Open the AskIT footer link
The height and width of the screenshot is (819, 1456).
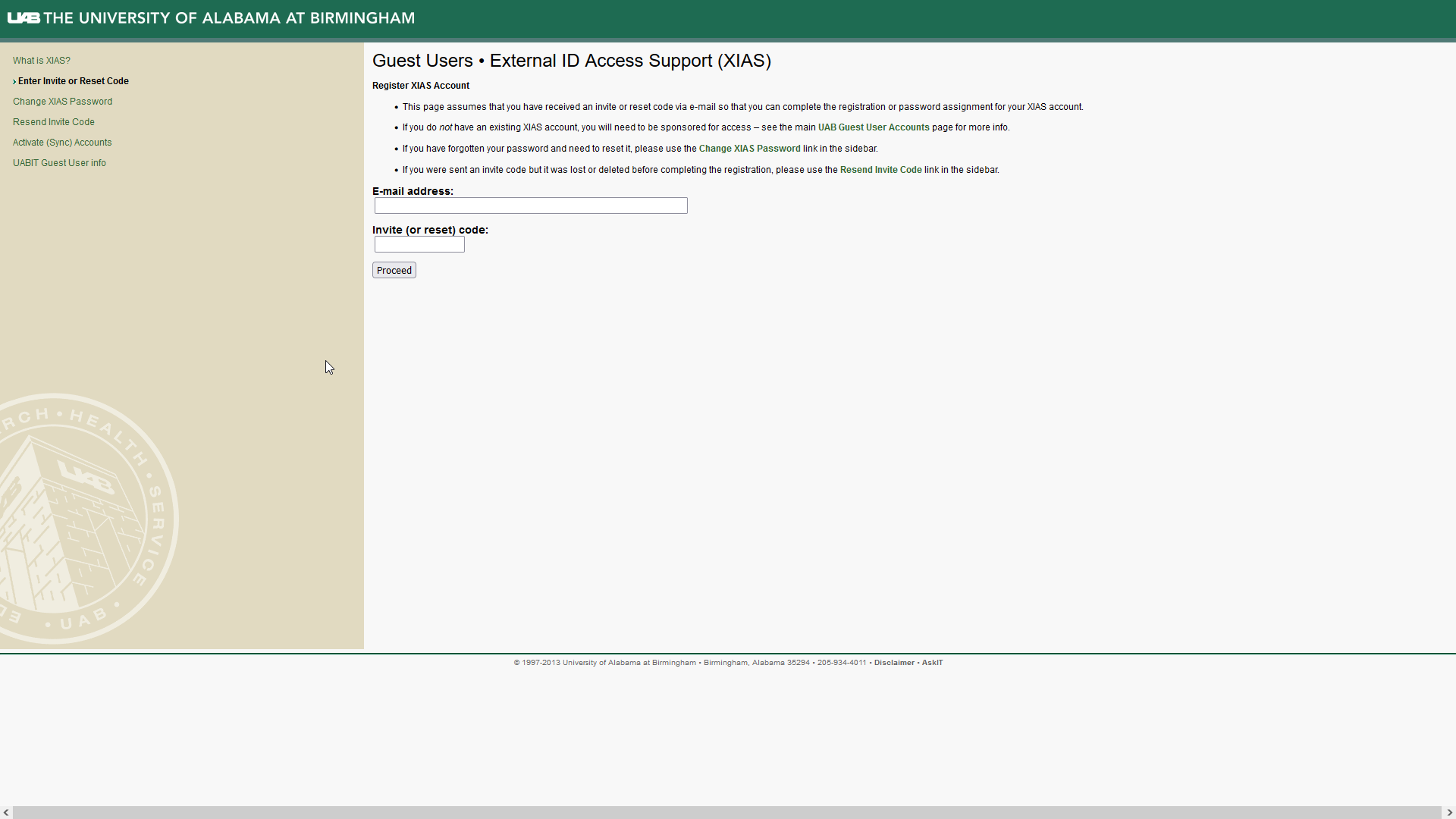coord(932,663)
